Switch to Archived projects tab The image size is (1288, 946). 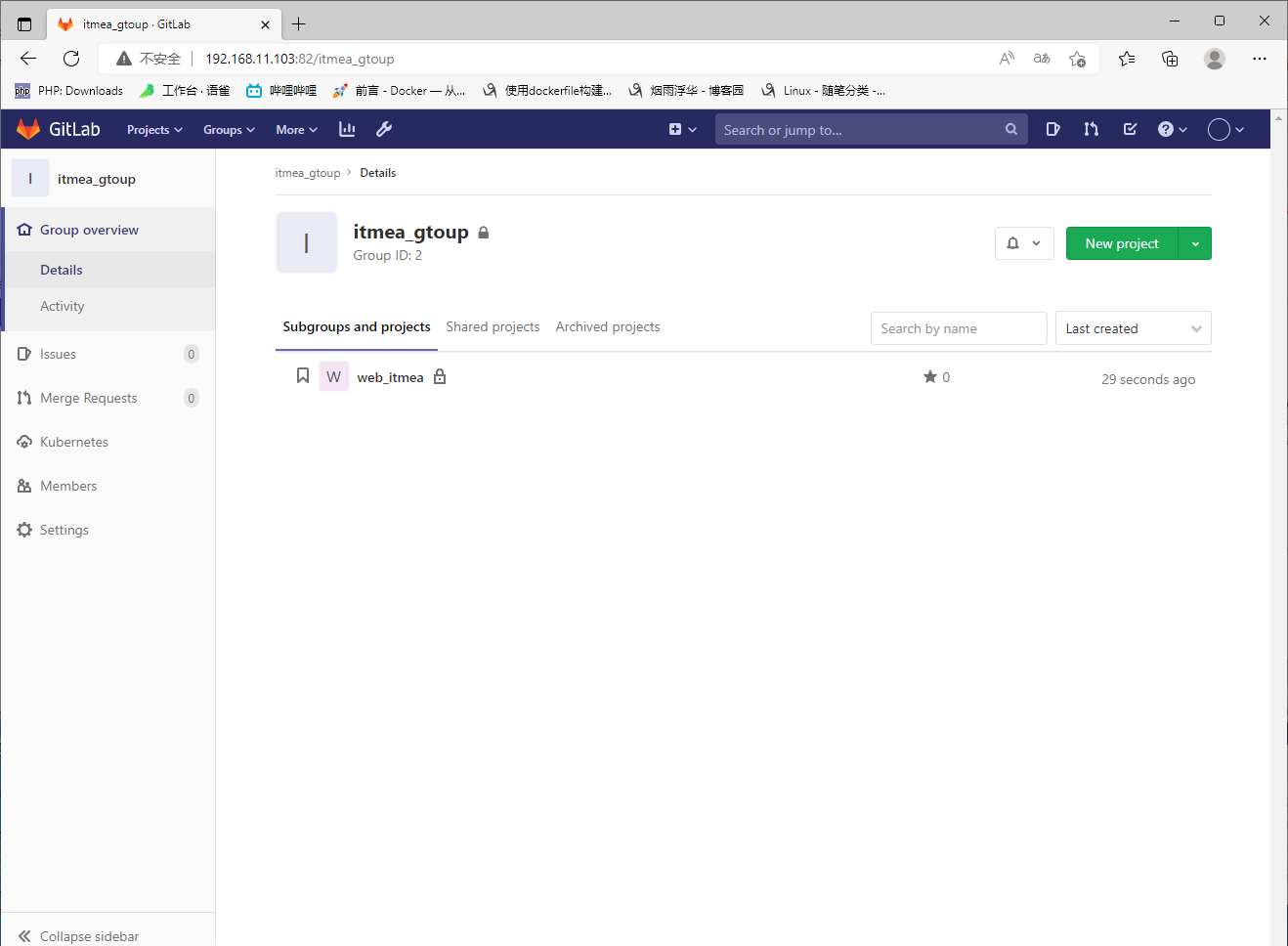click(608, 326)
